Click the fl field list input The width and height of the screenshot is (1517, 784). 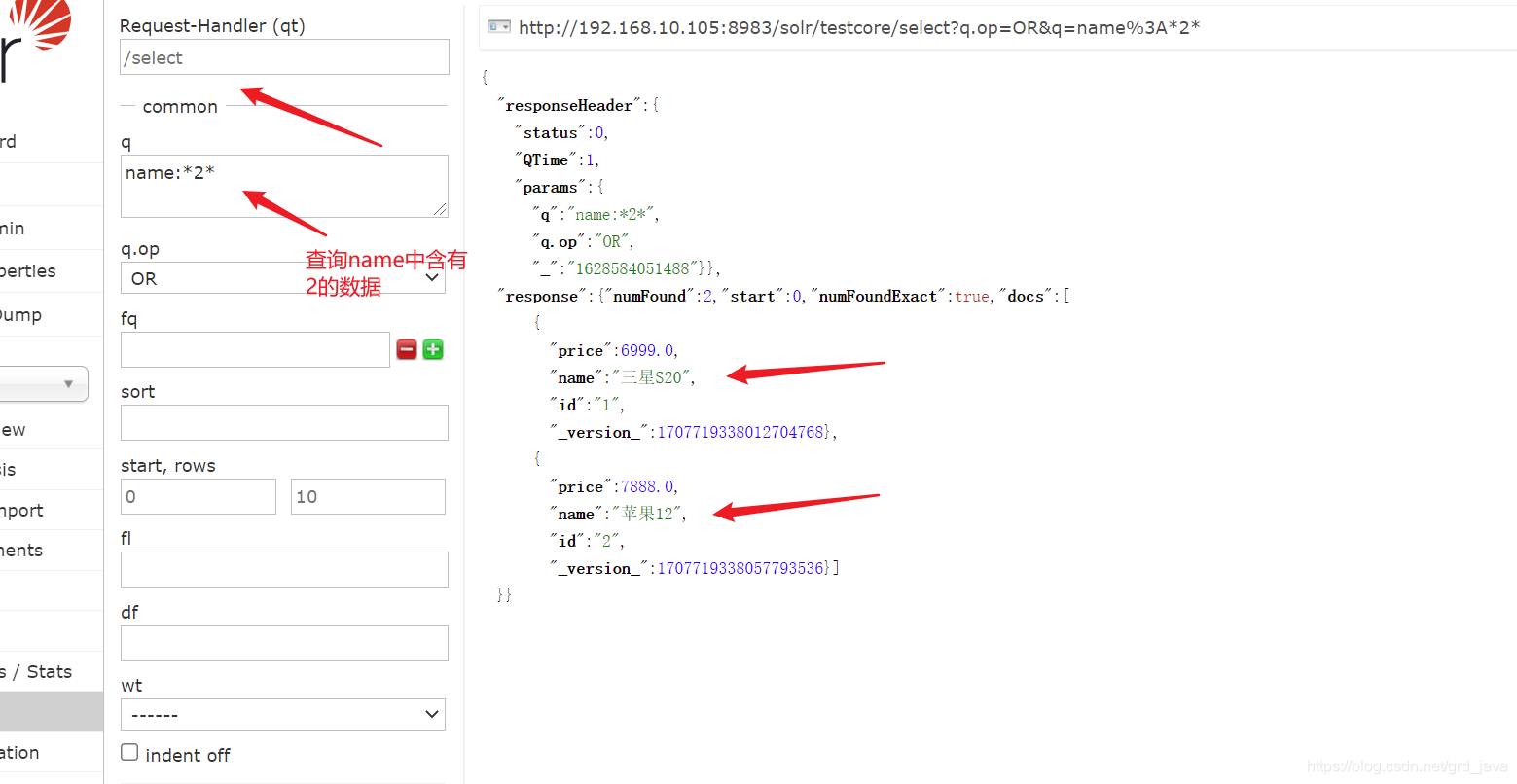284,569
